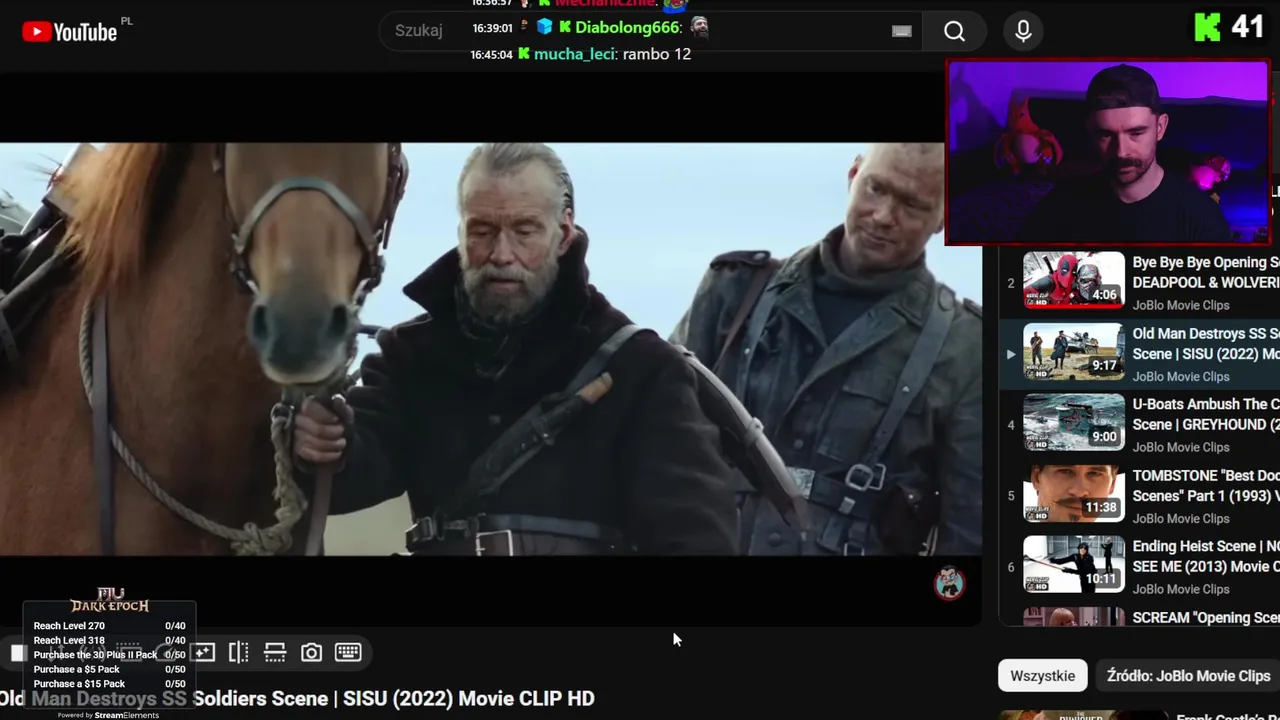Viewport: 1280px width, 720px height.
Task: Open JoBlo Movie Clips under Deadpool video
Action: (x=1181, y=305)
